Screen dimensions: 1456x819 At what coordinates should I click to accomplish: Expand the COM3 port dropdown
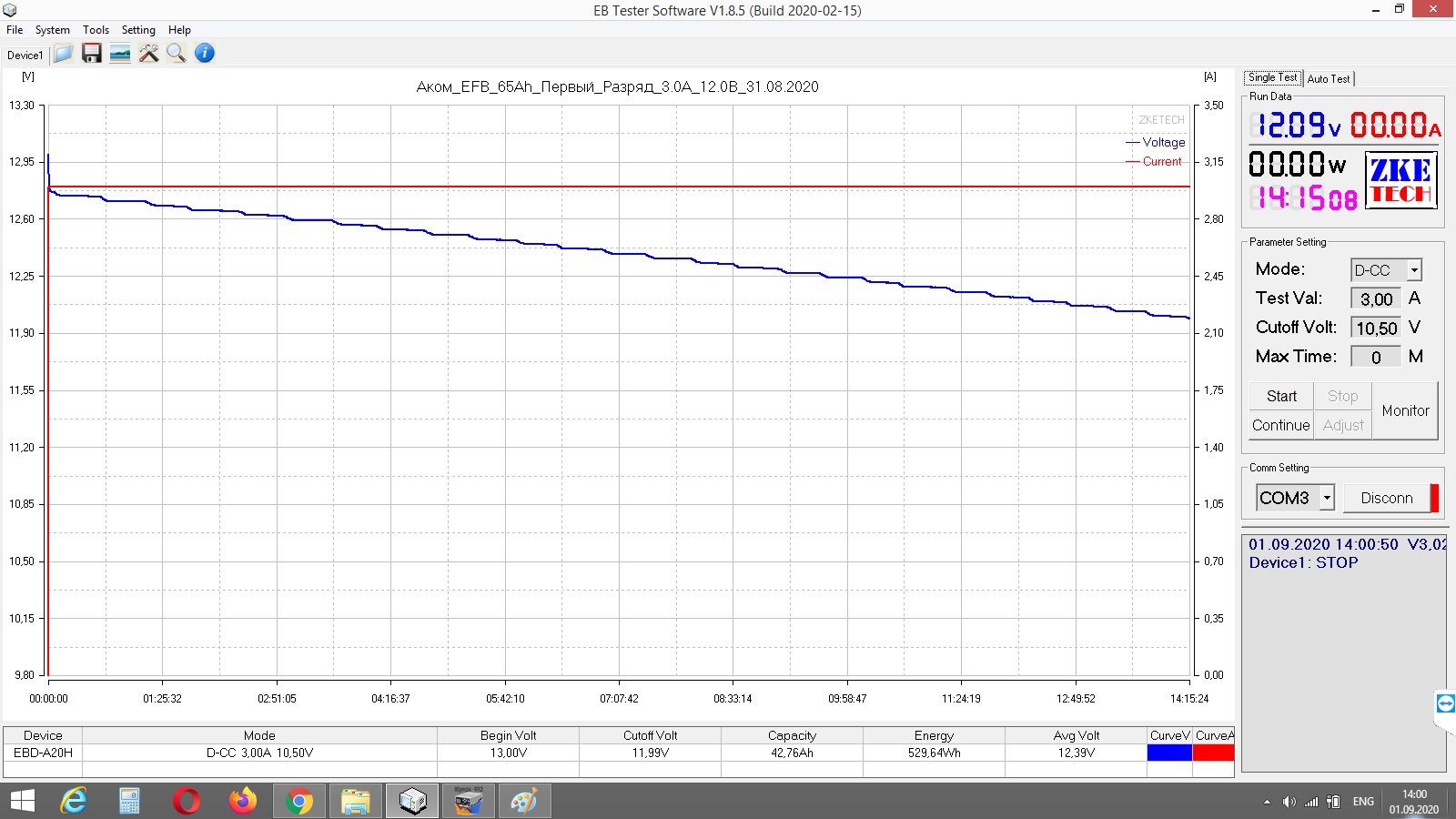pyautogui.click(x=1328, y=498)
